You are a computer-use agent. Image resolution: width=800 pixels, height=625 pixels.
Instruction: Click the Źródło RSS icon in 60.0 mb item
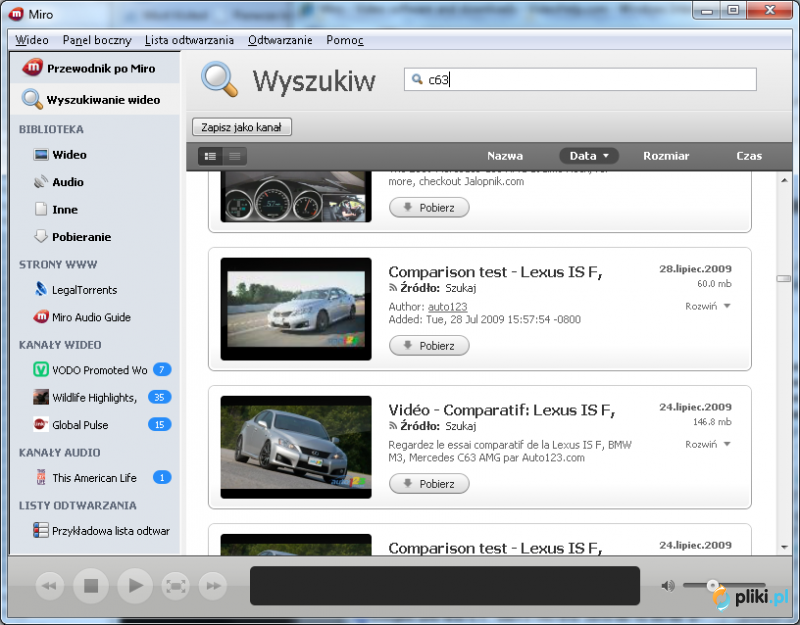[392, 288]
